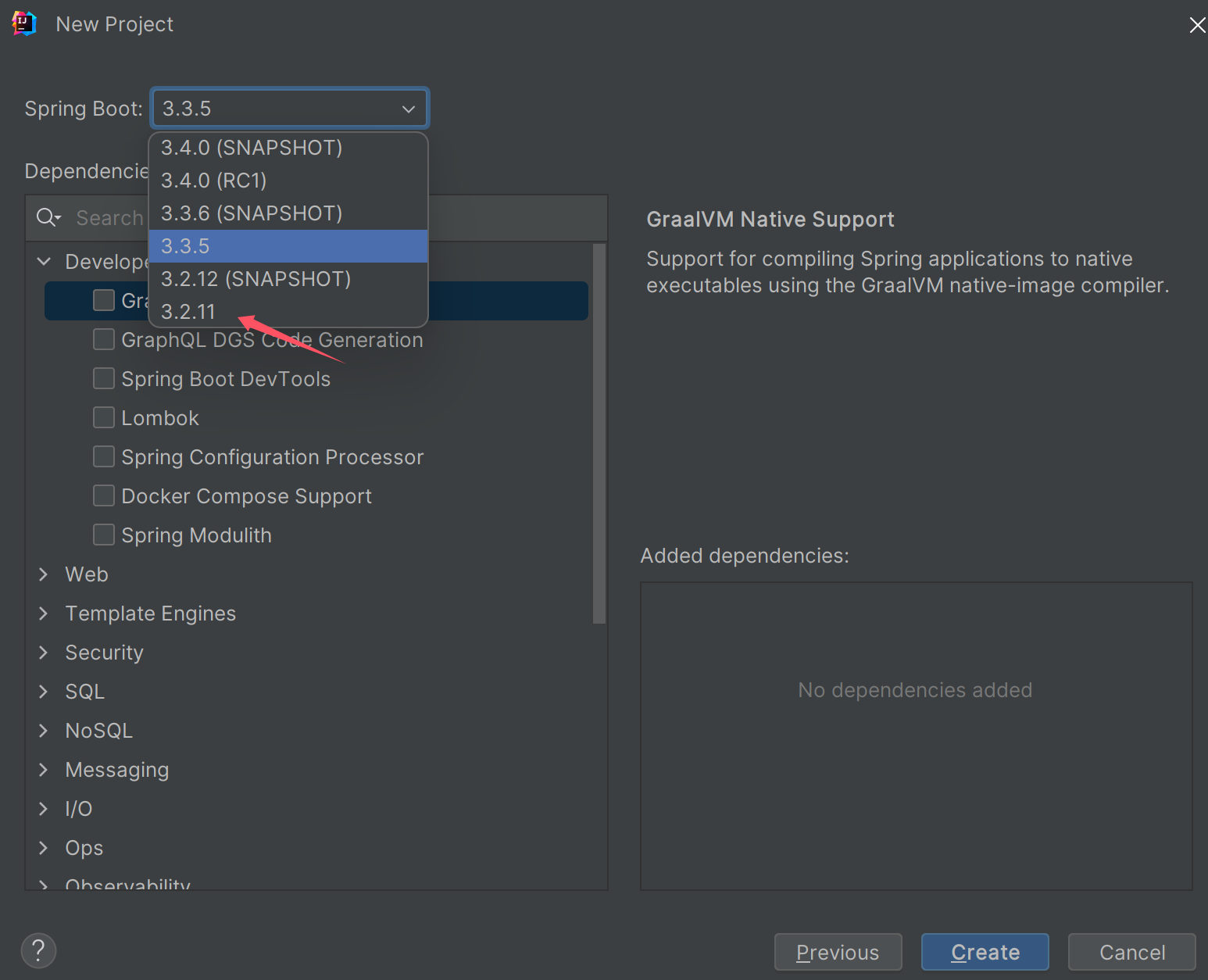Image resolution: width=1208 pixels, height=980 pixels.
Task: Expand the I/O category
Action: pyautogui.click(x=44, y=809)
